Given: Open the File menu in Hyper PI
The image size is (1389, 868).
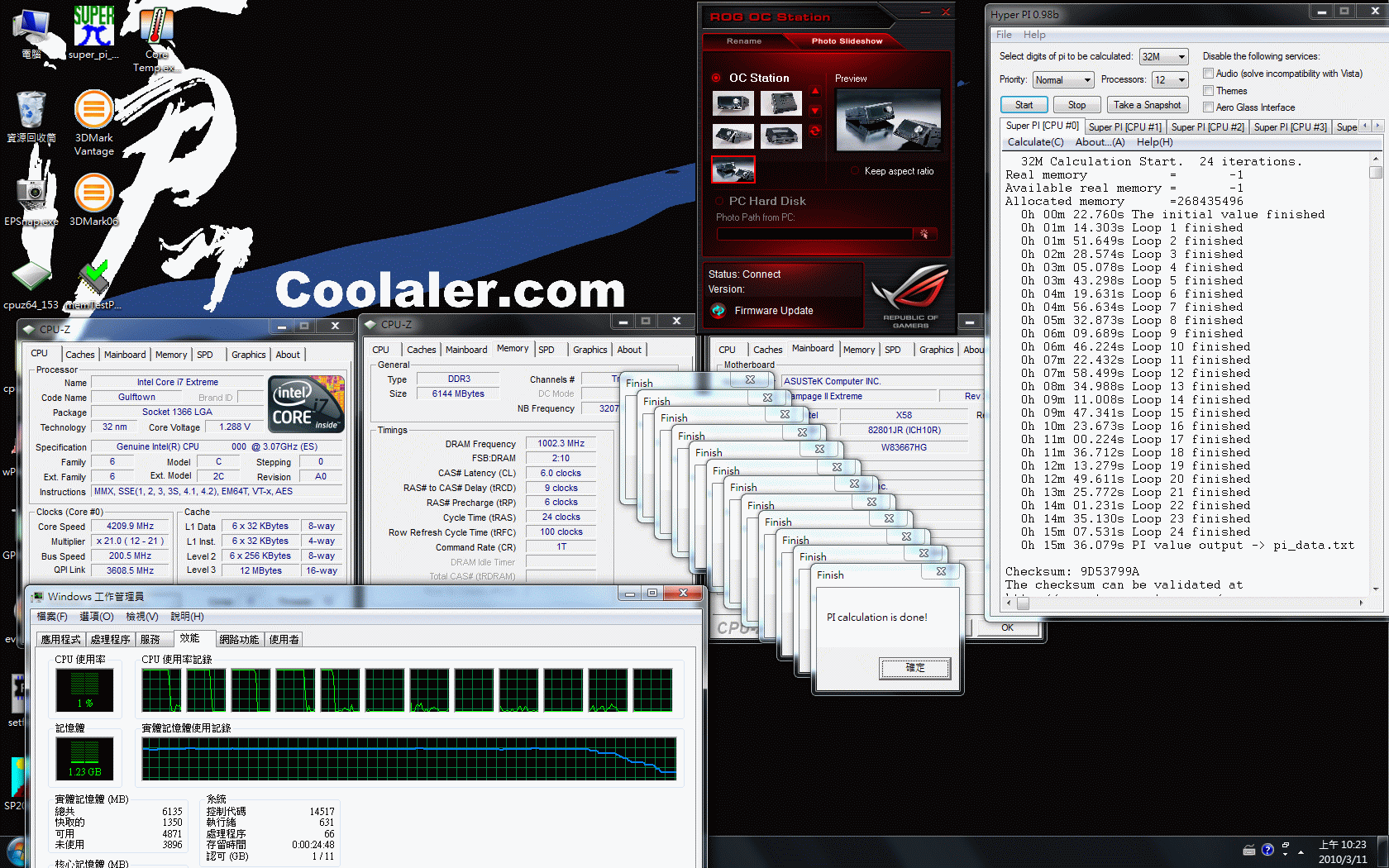Looking at the screenshot, I should pyautogui.click(x=1004, y=35).
